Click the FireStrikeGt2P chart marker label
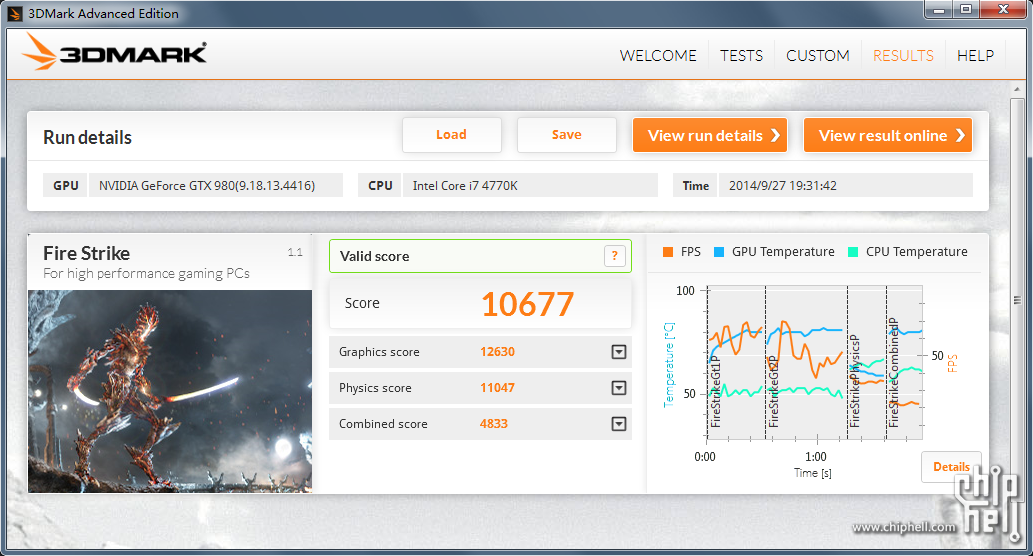 [773, 391]
